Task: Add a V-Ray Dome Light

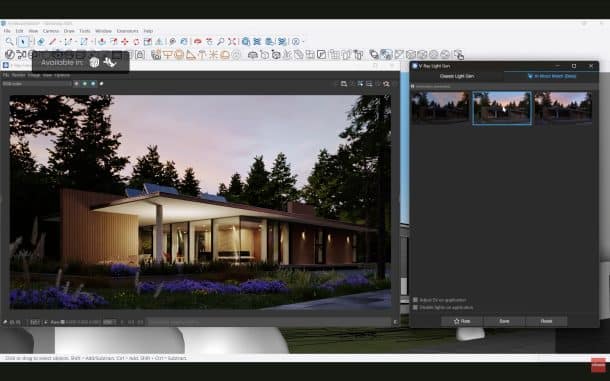Action: [225, 55]
